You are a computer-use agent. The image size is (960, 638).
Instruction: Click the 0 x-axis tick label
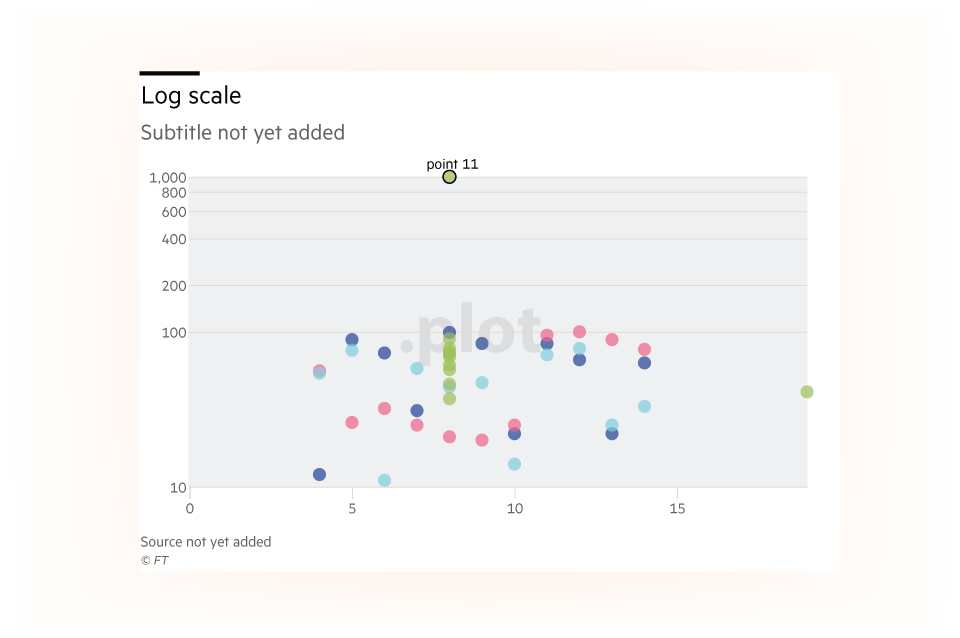point(190,509)
